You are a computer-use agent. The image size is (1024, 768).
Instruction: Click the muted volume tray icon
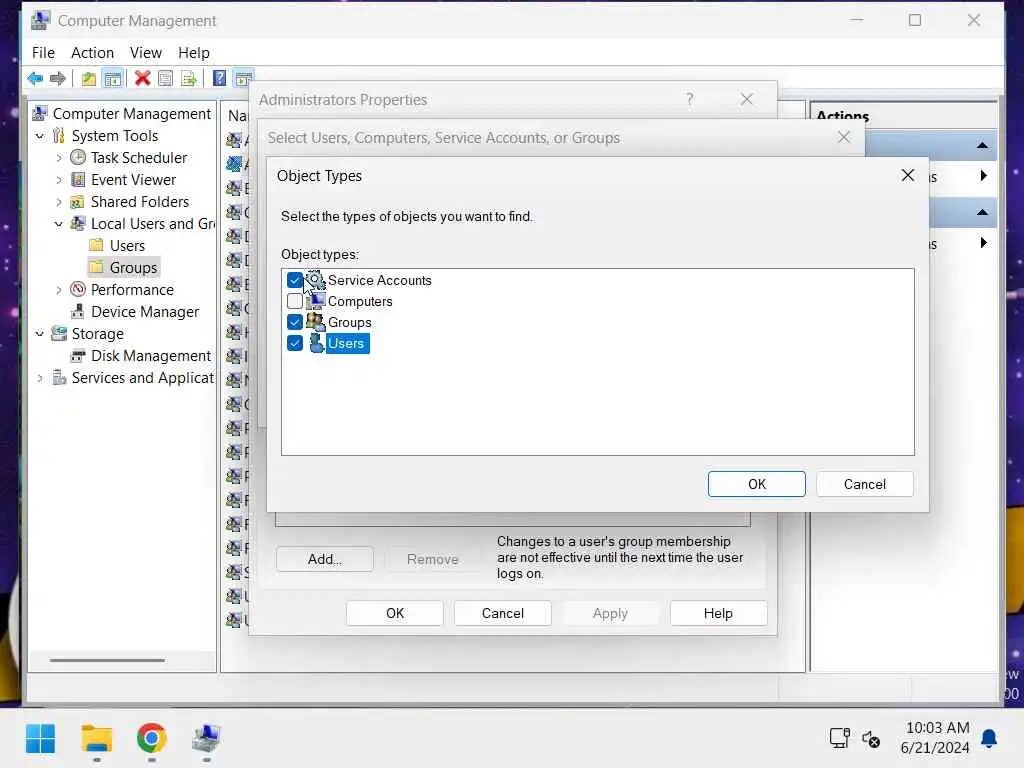point(871,739)
